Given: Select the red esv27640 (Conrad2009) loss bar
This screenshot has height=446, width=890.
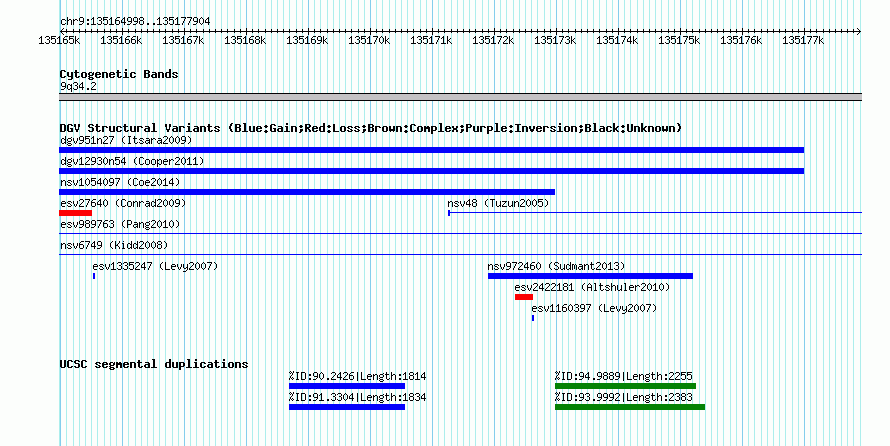Looking at the screenshot, I should tap(75, 213).
